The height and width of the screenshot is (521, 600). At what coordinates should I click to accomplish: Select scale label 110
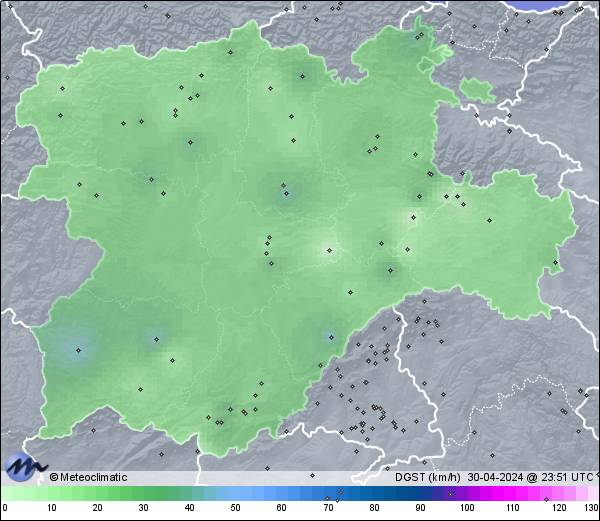[x=513, y=508]
